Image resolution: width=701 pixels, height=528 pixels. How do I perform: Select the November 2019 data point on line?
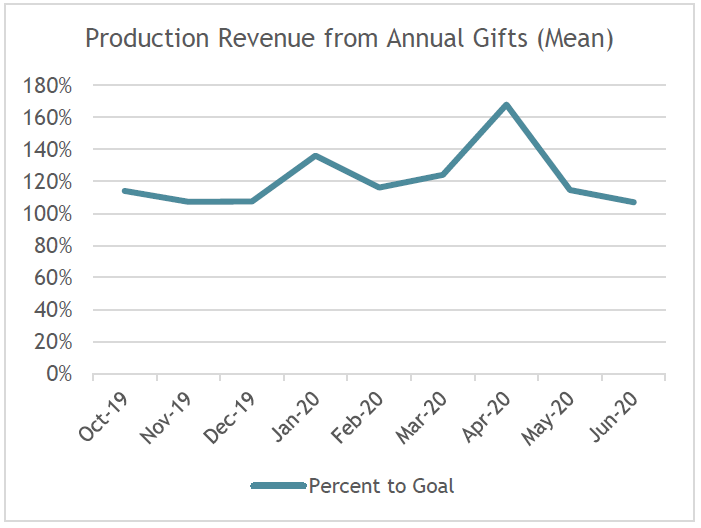188,202
